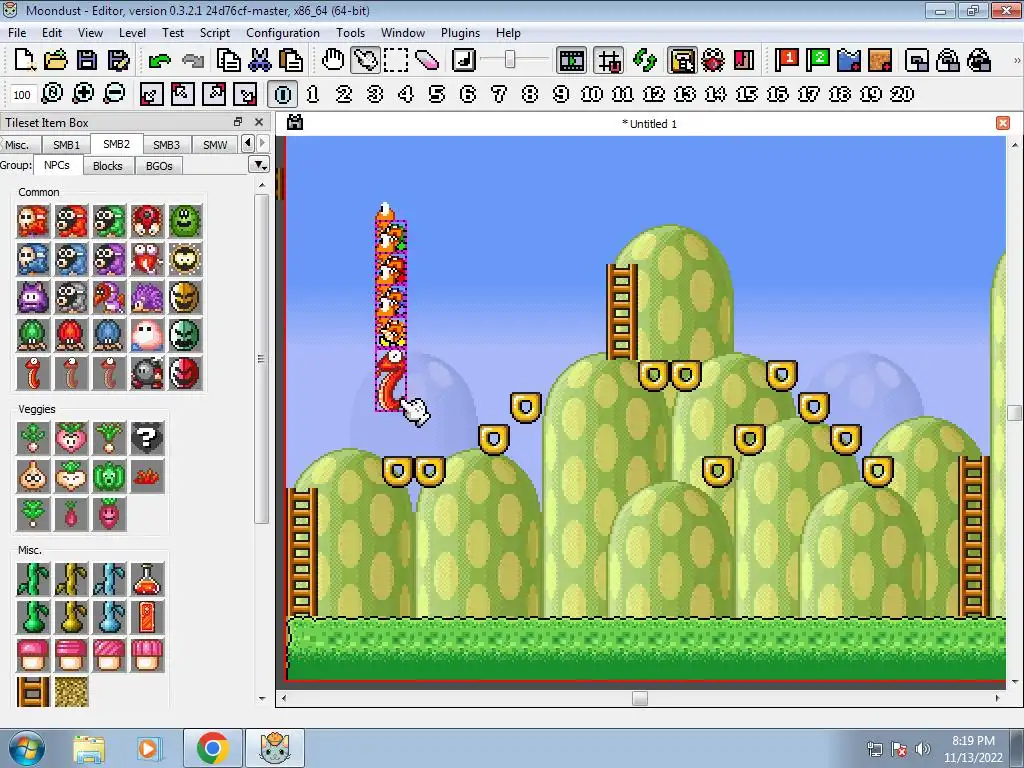Switch to the SMB3 tileset tab

pyautogui.click(x=166, y=144)
